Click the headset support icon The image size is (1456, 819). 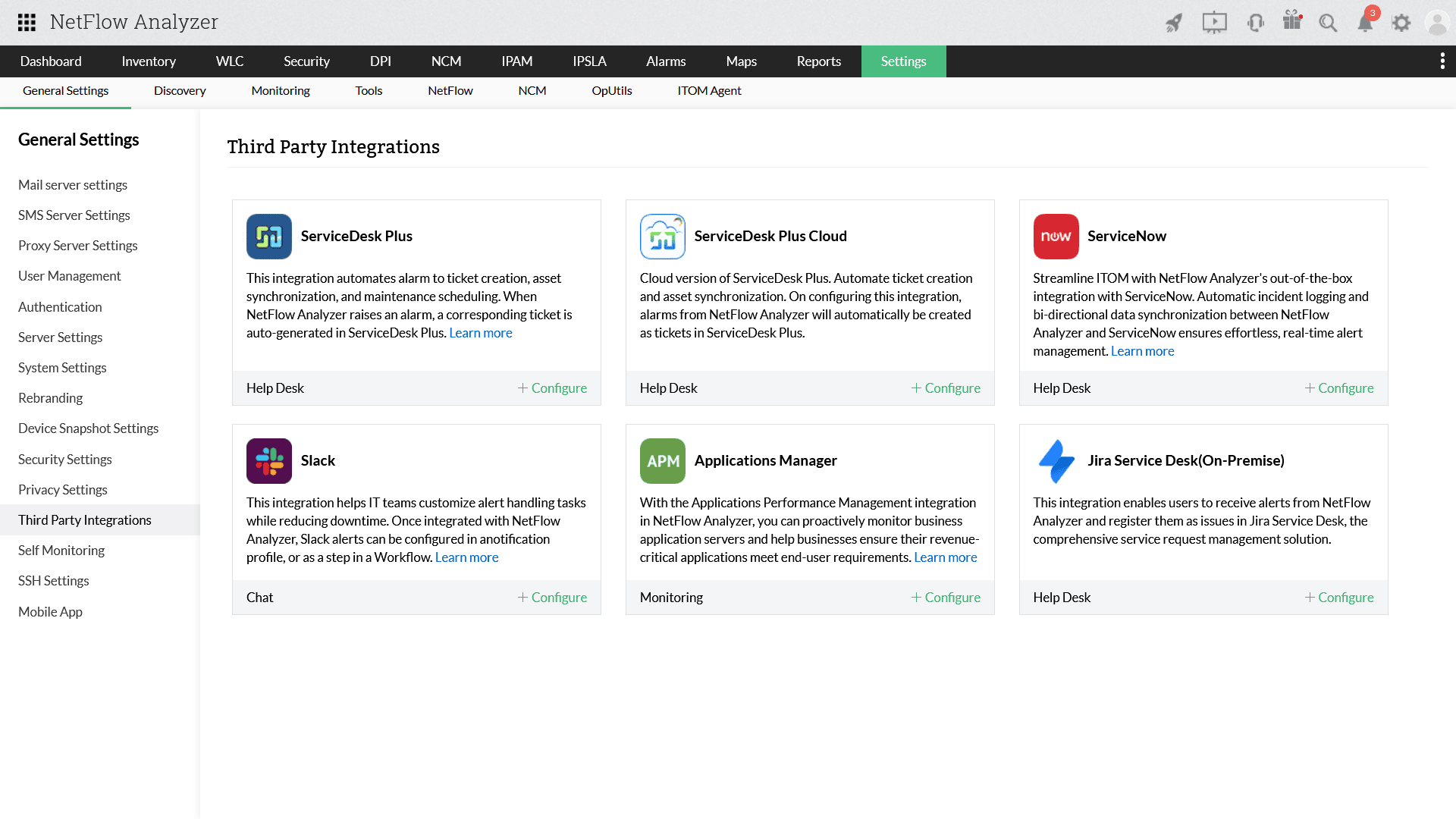coord(1255,23)
